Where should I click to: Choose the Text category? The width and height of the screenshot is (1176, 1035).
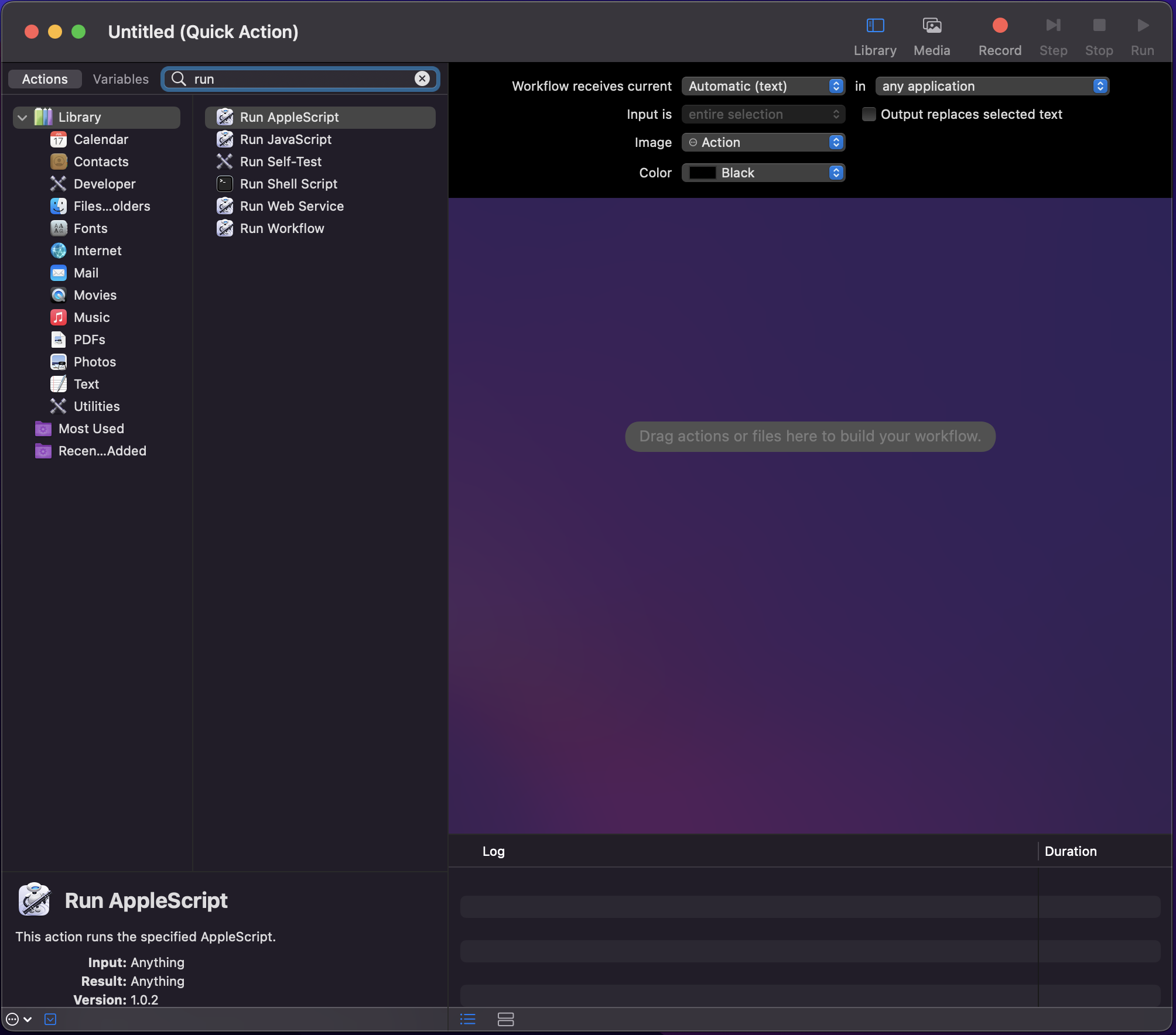click(86, 384)
